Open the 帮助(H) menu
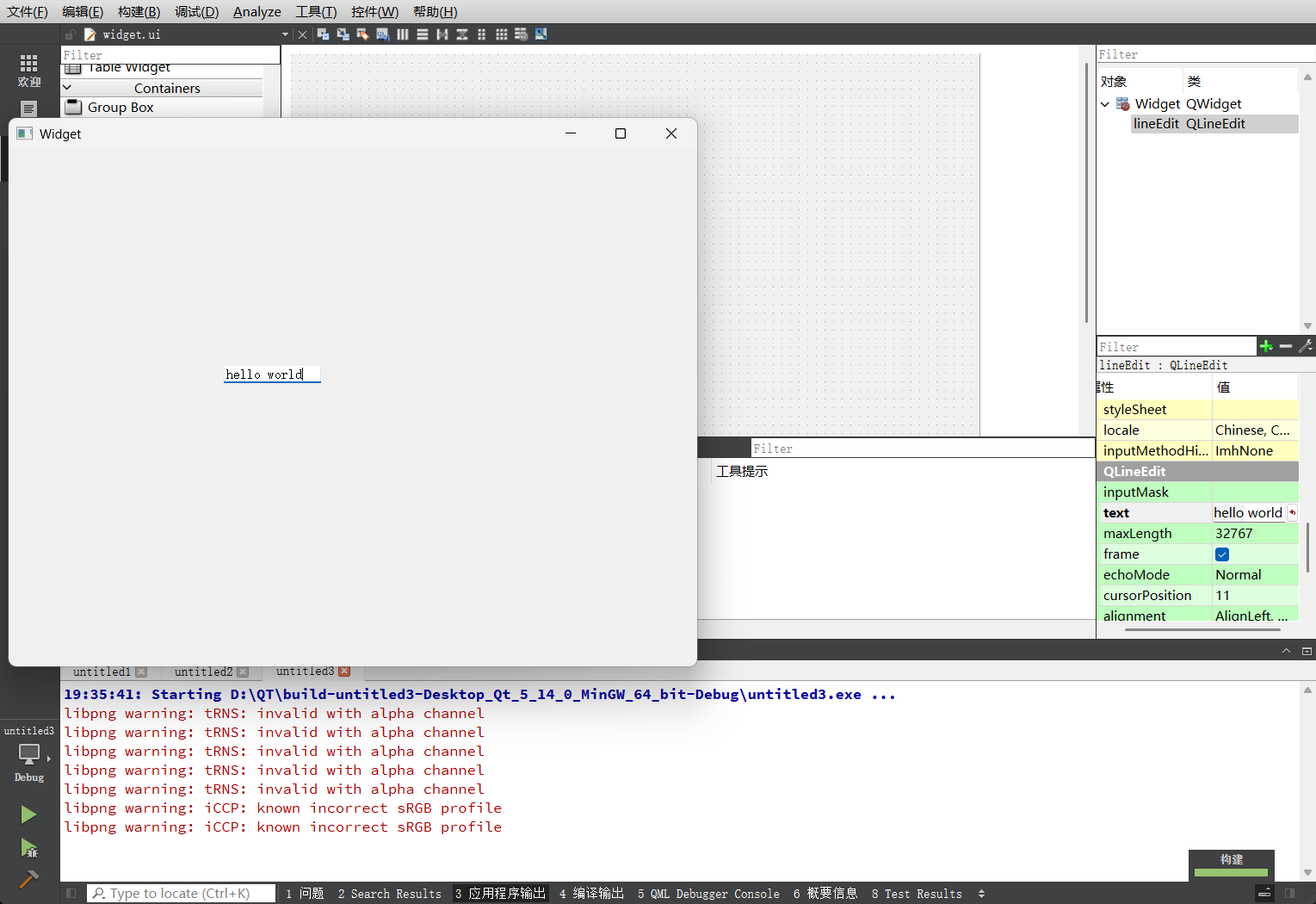 point(436,11)
